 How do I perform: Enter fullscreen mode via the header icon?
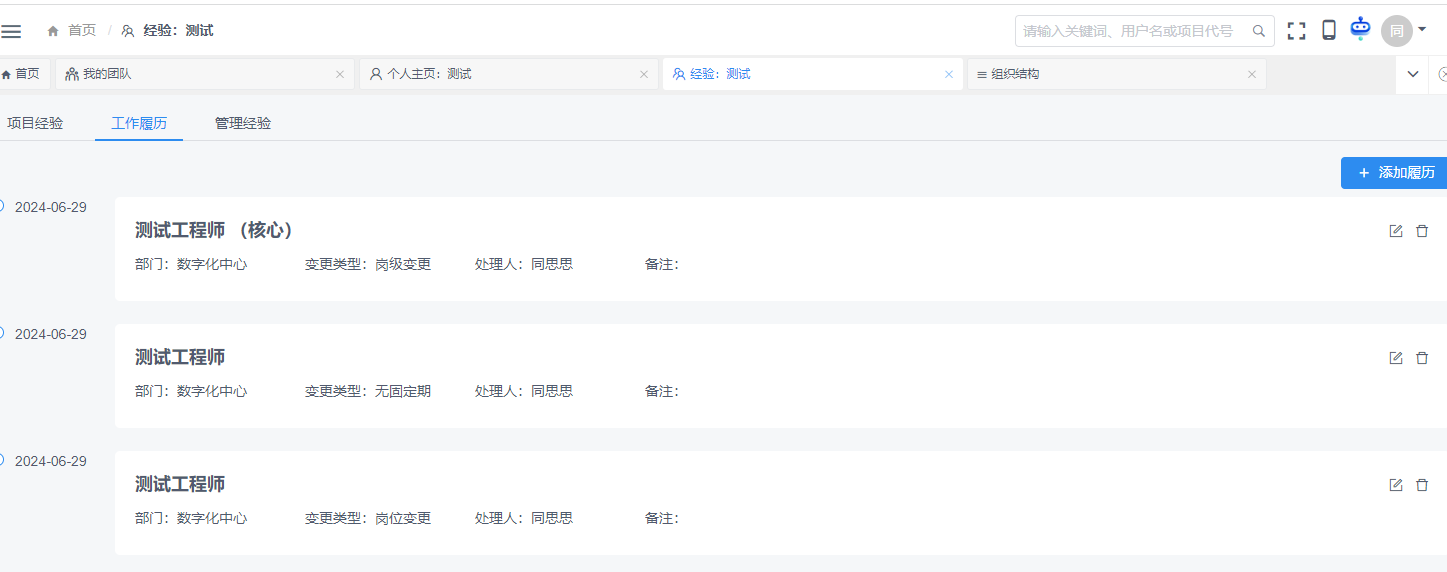pyautogui.click(x=1297, y=31)
